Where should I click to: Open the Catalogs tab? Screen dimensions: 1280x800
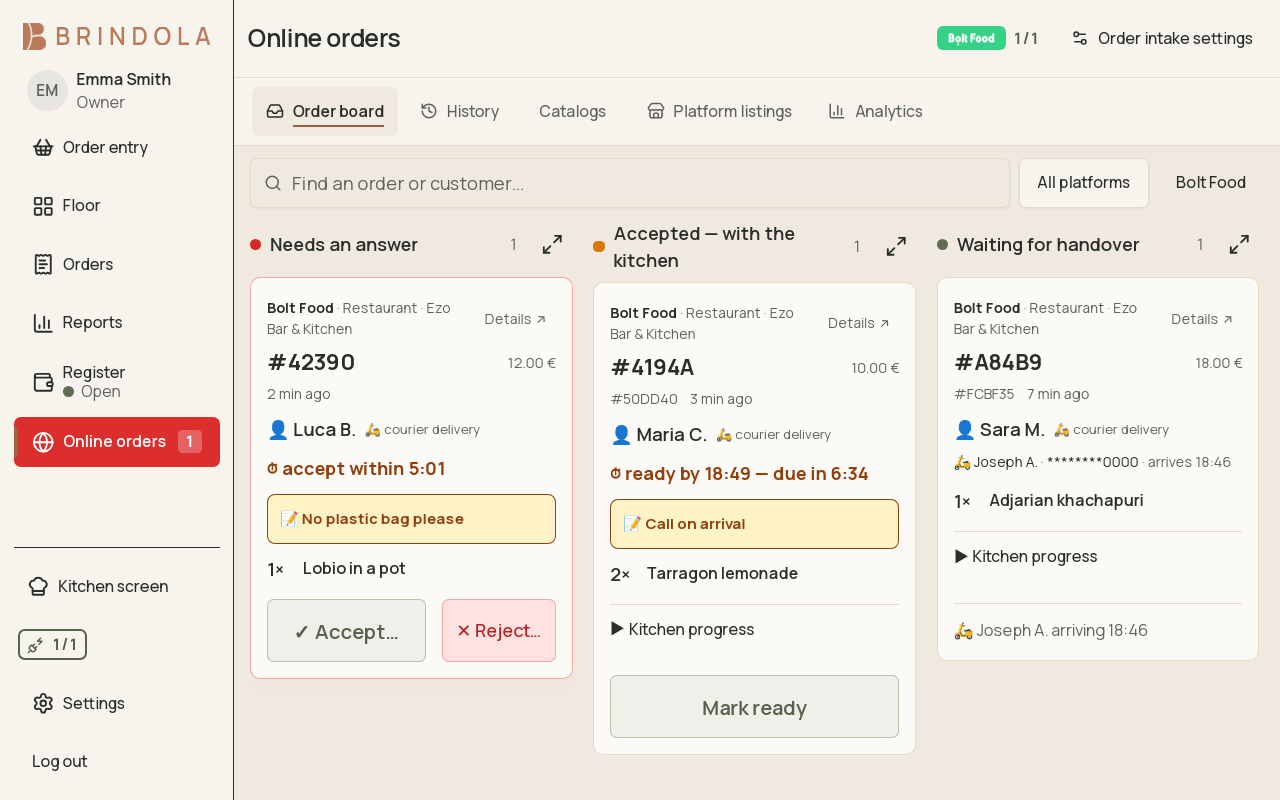tap(572, 111)
